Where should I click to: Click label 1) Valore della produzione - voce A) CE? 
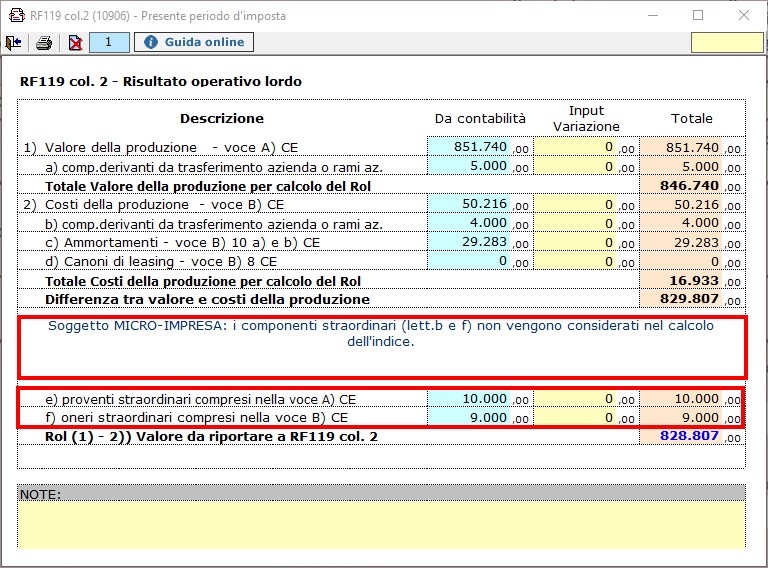tap(161, 147)
